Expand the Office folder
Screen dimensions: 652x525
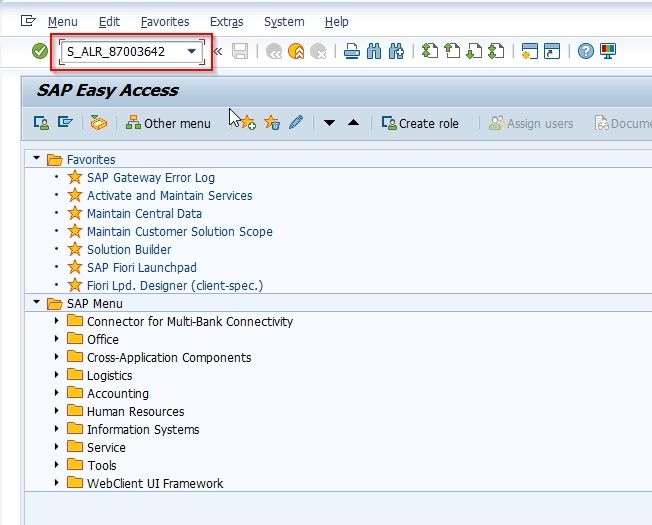click(57, 338)
